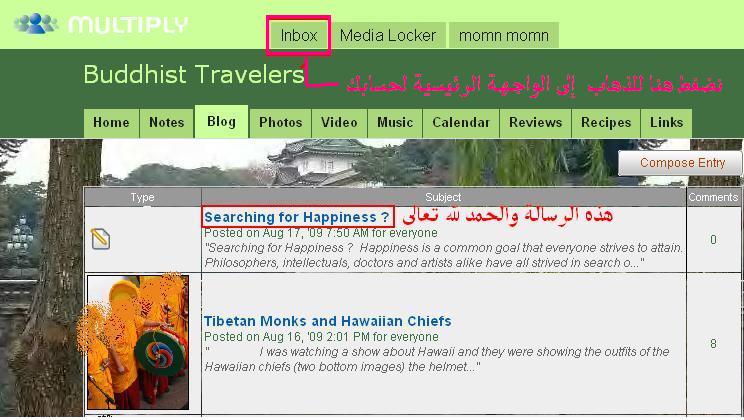Open the Recipes tab
This screenshot has width=744, height=420.
tap(606, 123)
